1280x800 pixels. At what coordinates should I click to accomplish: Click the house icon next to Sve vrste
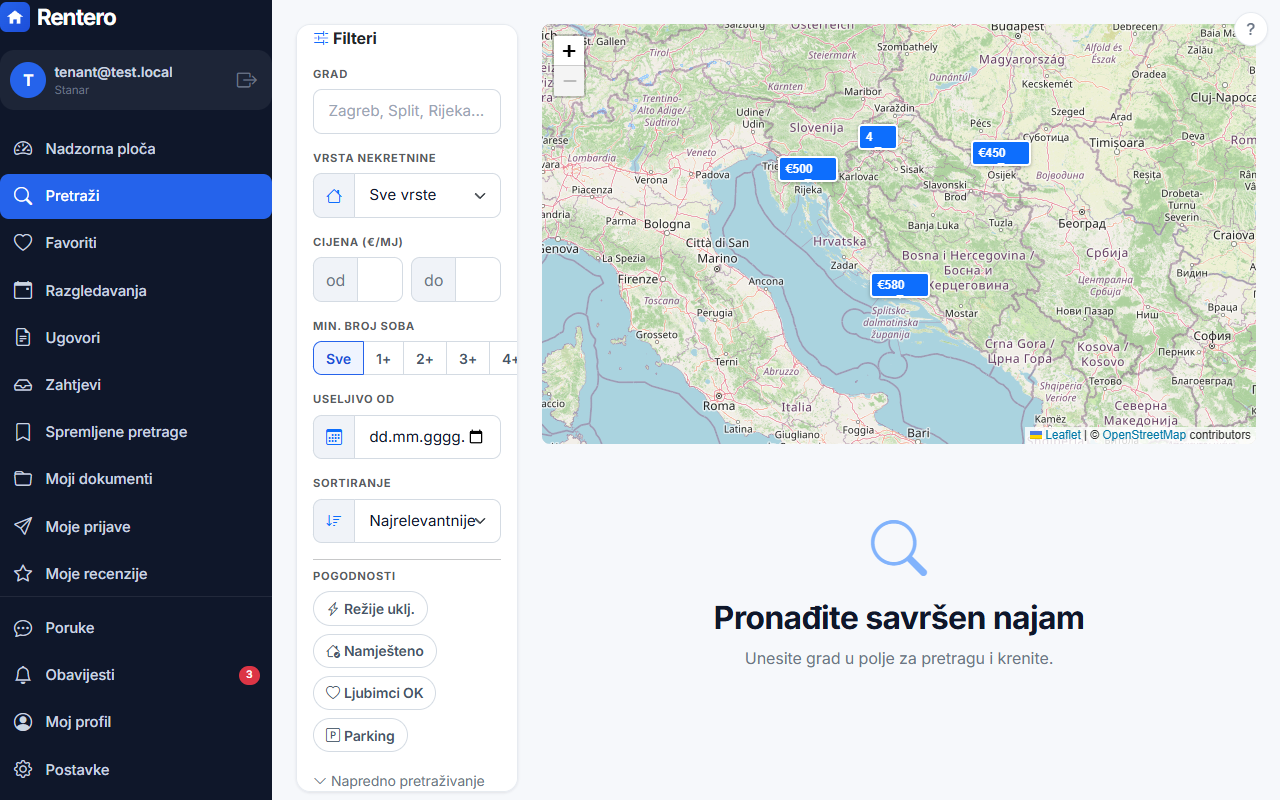334,195
